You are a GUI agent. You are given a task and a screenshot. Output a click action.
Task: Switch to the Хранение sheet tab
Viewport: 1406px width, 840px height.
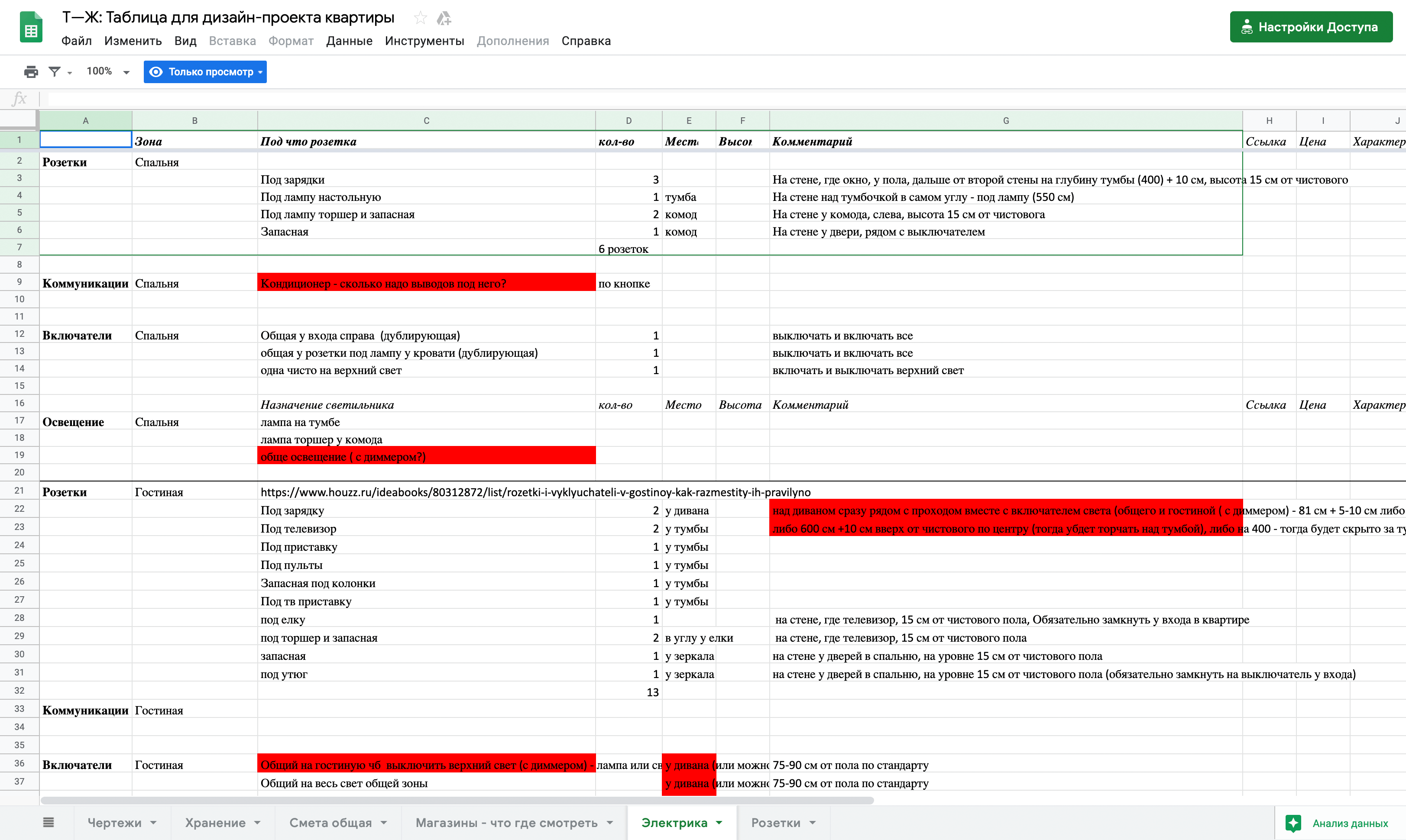215,822
